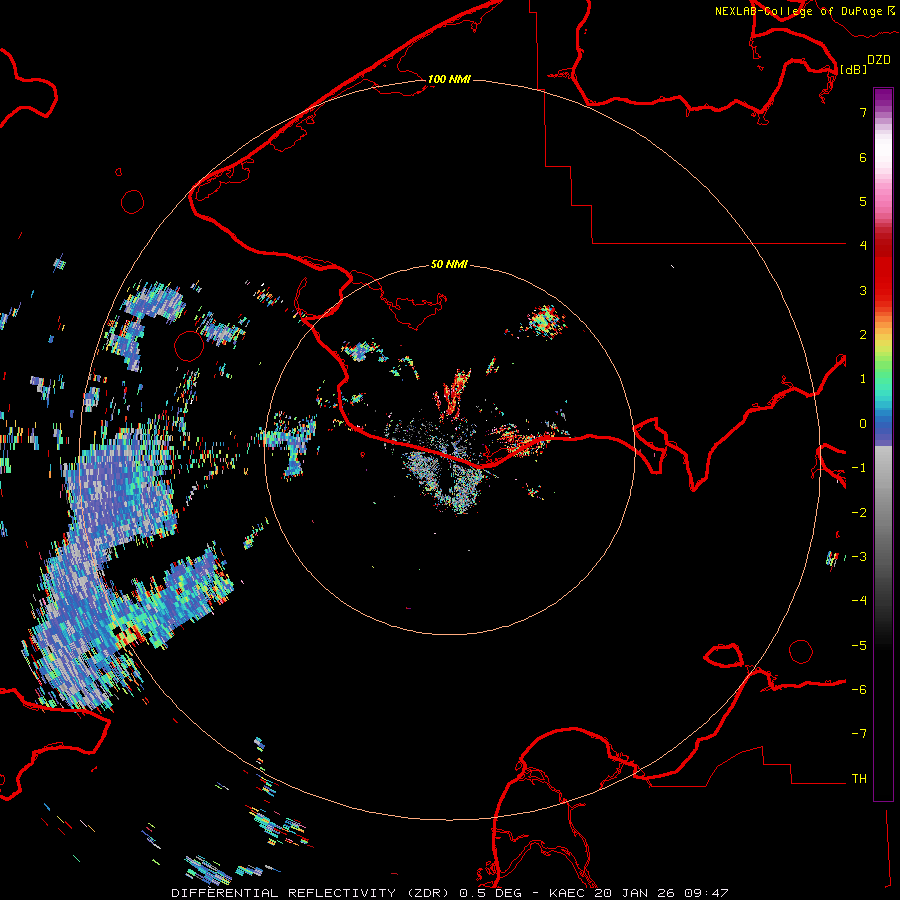Image resolution: width=900 pixels, height=900 pixels.
Task: Click the 1 tick value on the color scale
Action: 863,379
